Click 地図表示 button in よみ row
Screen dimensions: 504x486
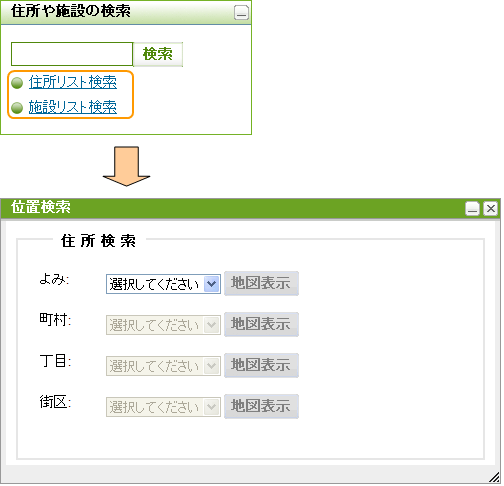click(261, 283)
